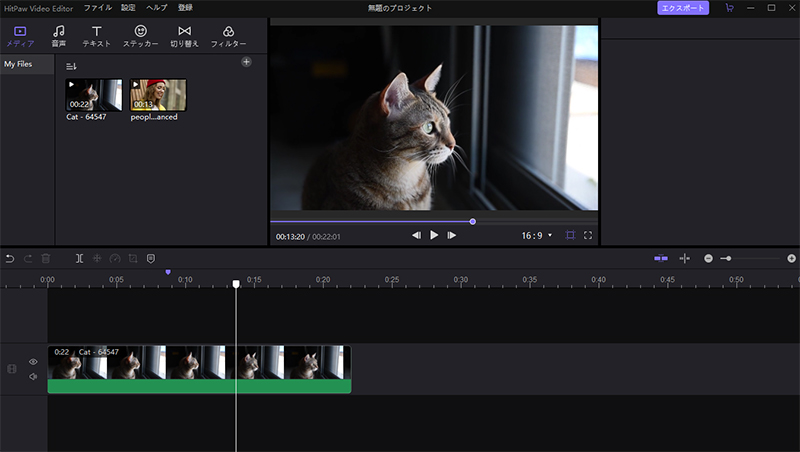Image resolution: width=800 pixels, height=452 pixels.
Task: Open the 設定 menu
Action: click(128, 8)
